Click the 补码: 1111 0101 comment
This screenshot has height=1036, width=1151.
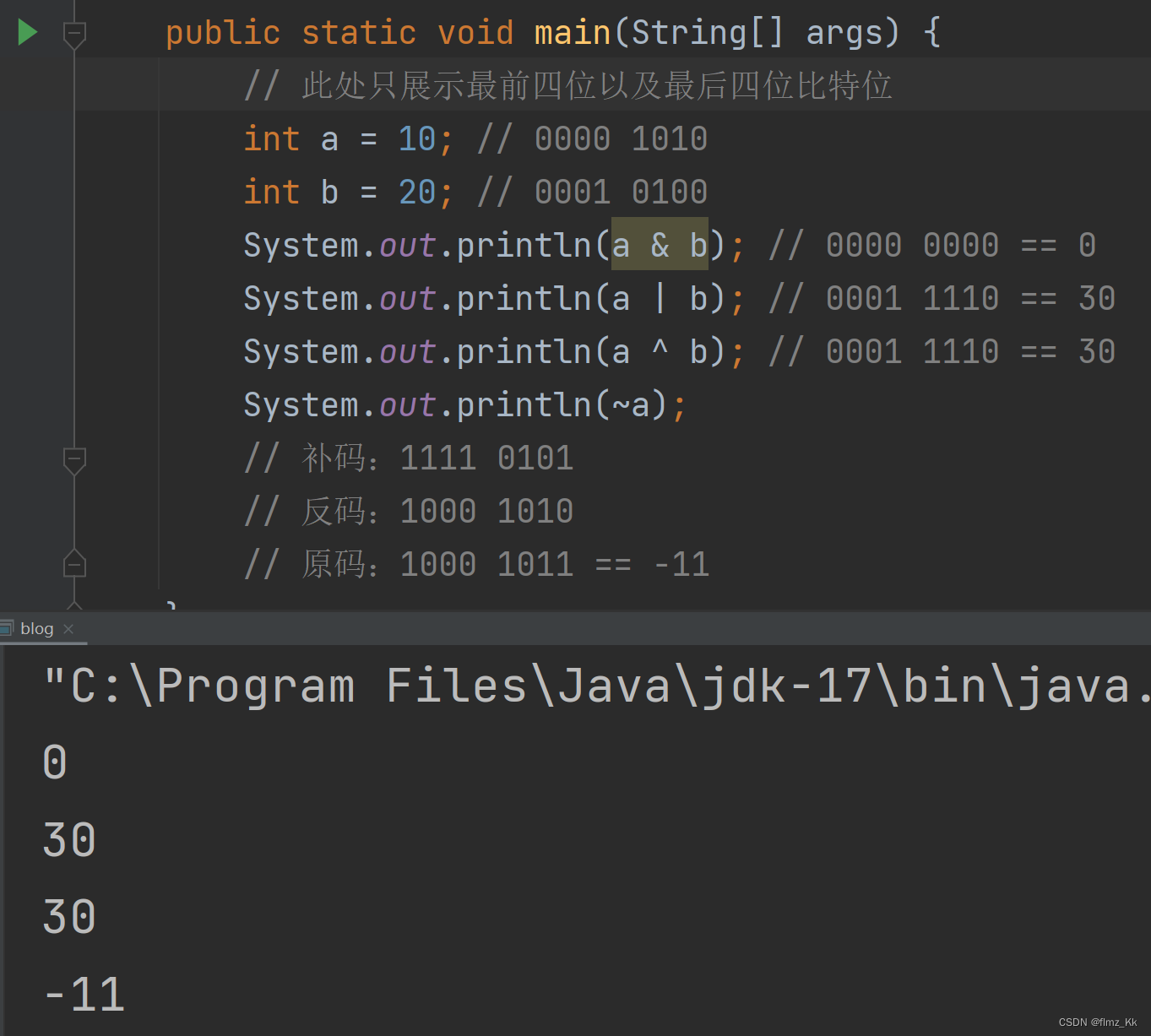click(409, 458)
